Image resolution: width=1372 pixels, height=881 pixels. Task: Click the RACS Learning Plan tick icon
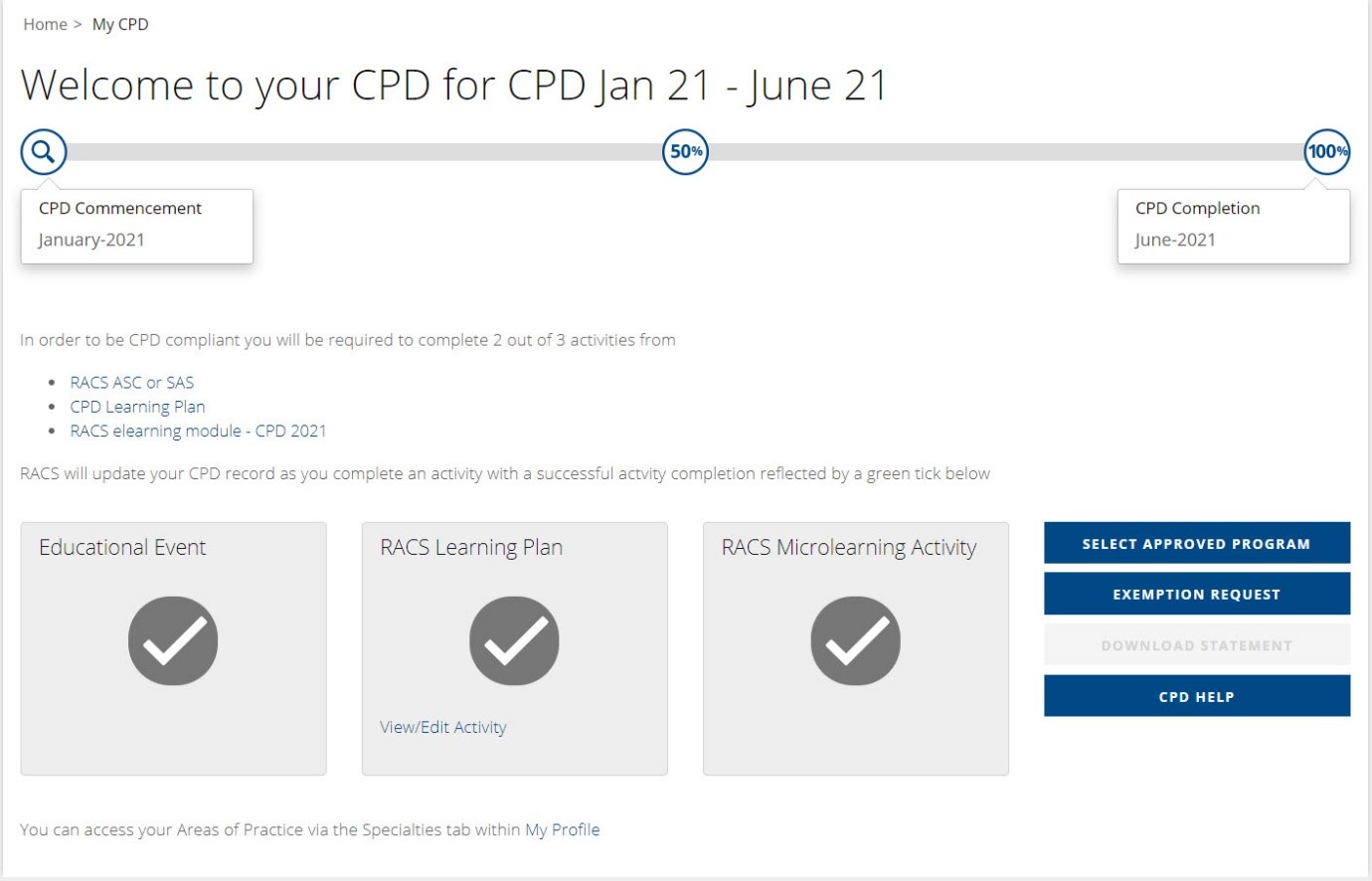click(x=514, y=640)
